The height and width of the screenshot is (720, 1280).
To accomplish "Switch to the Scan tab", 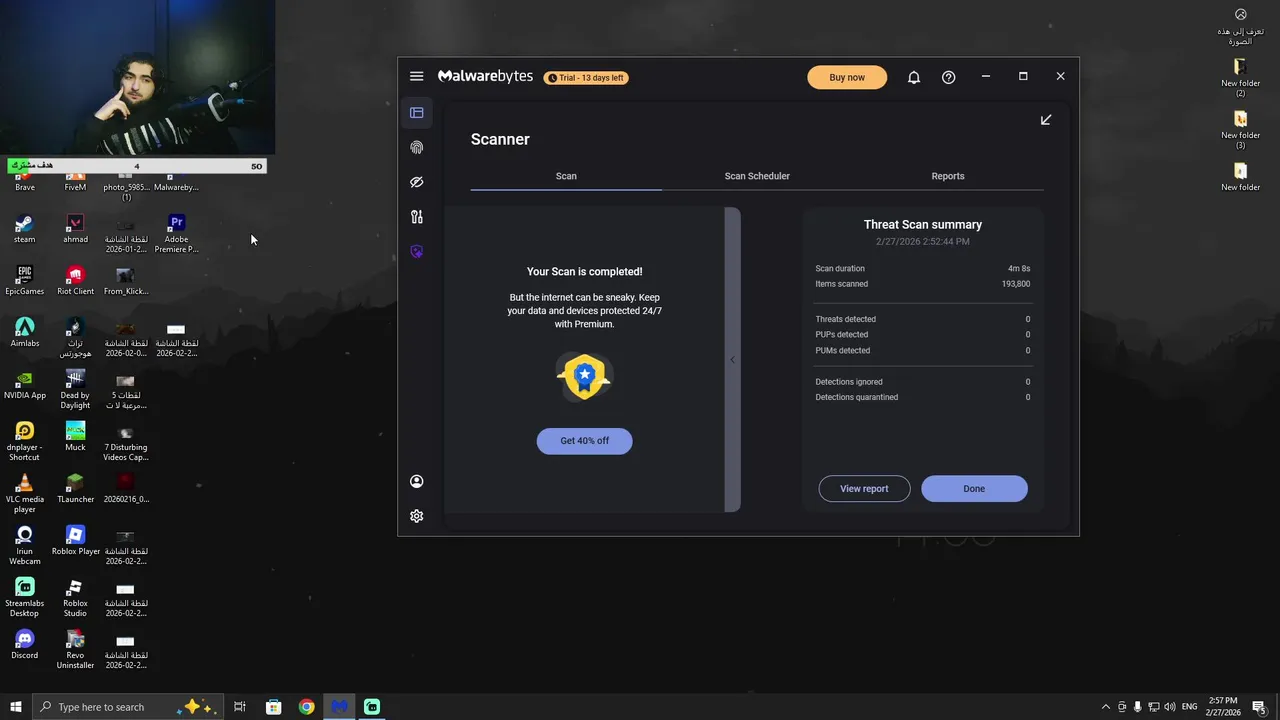I will (x=566, y=176).
